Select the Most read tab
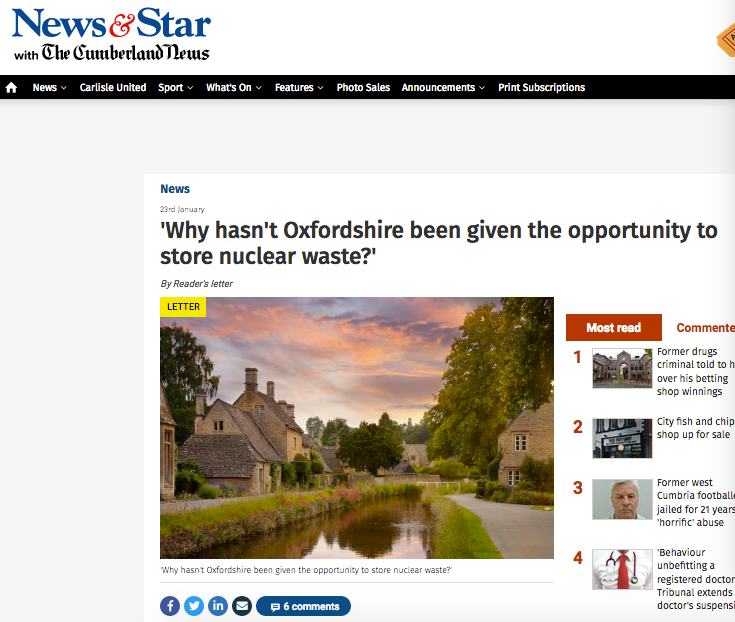735x622 pixels. pos(614,328)
